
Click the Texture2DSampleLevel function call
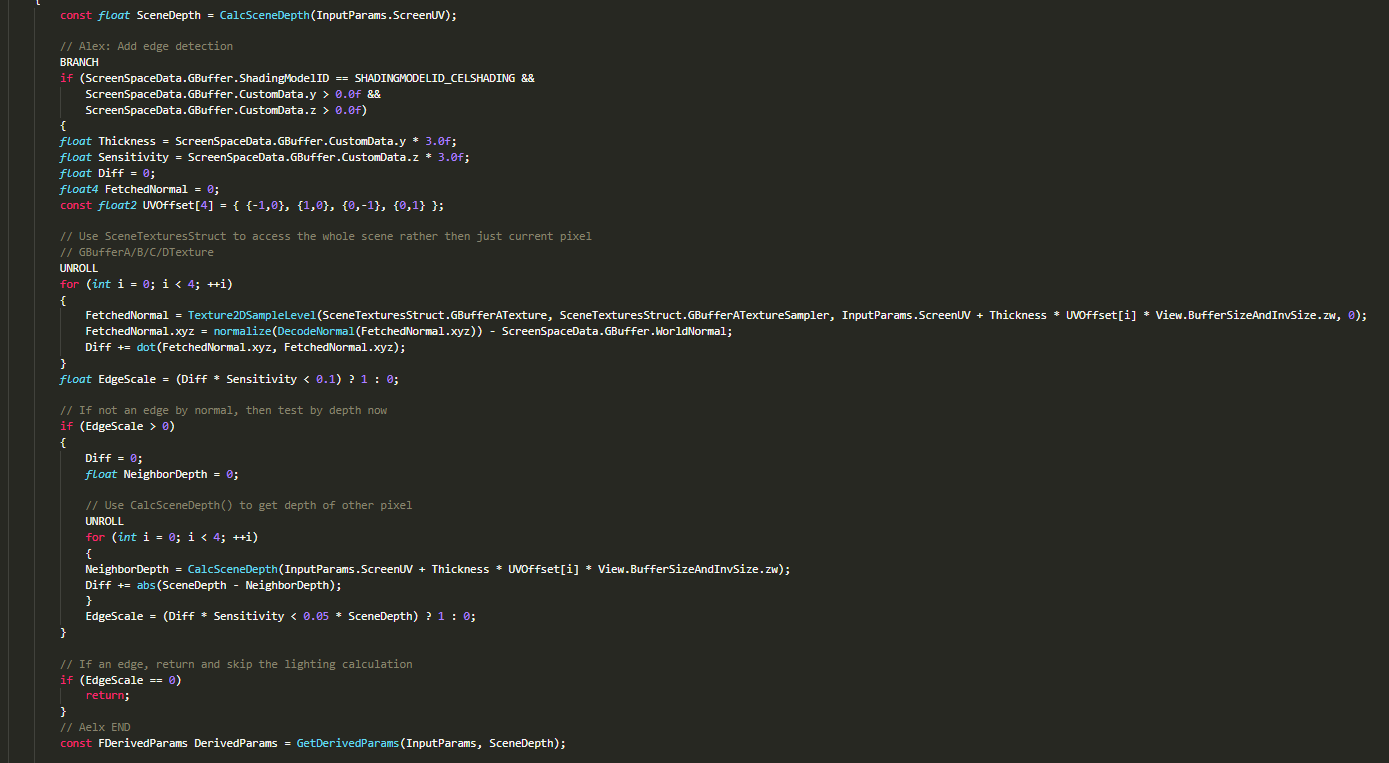coord(252,315)
